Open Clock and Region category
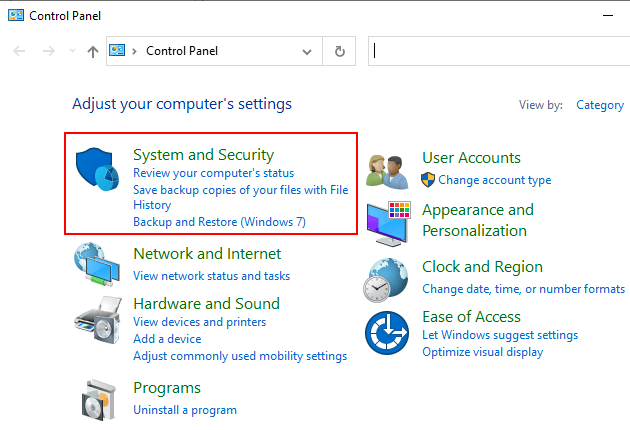630x430 pixels. pos(483,267)
